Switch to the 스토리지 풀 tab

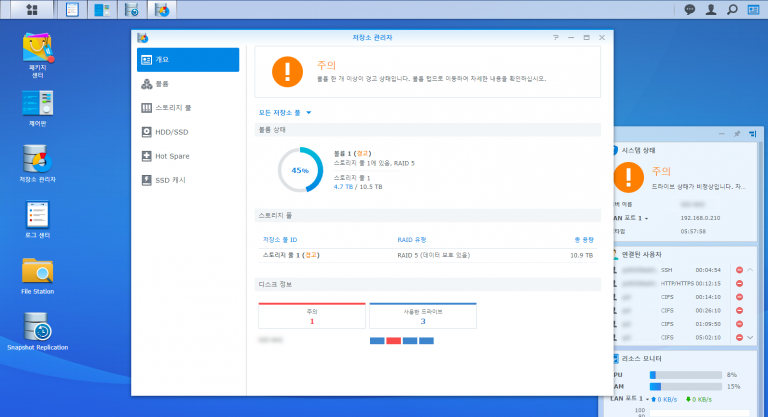point(188,108)
